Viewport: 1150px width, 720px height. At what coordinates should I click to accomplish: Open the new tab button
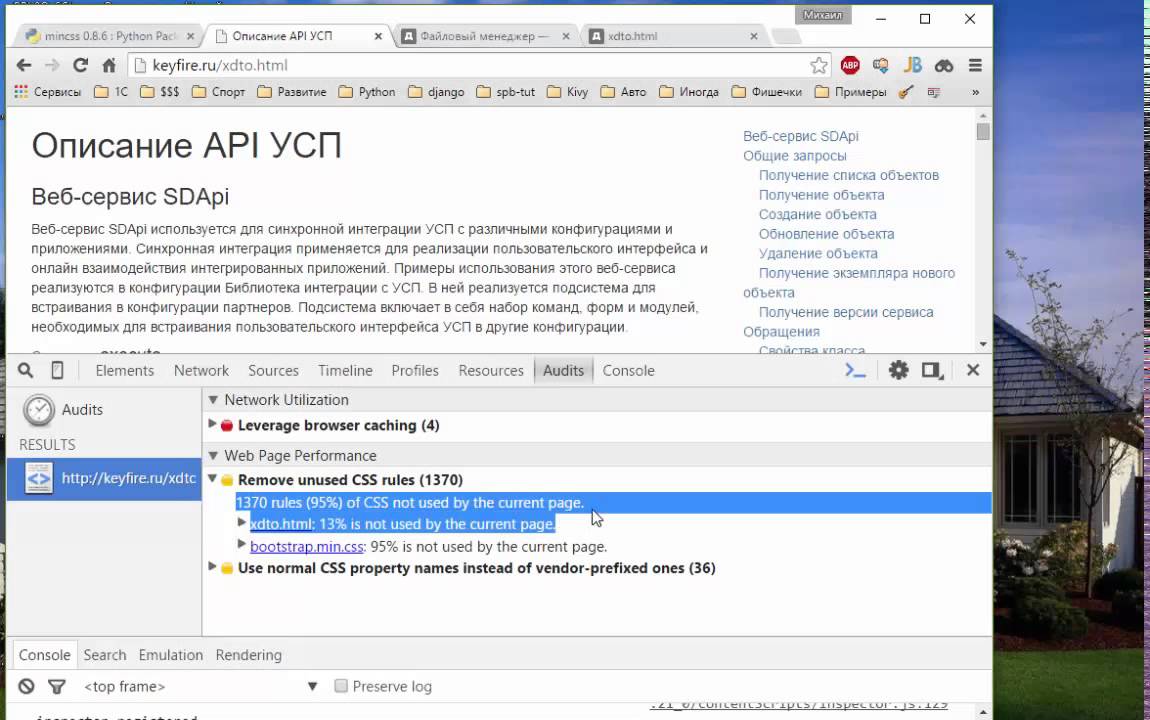(786, 36)
